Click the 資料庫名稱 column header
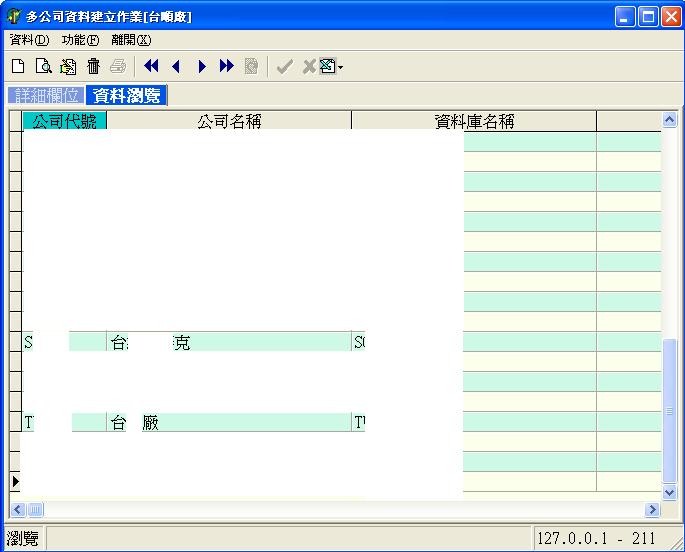The image size is (685, 552). click(x=474, y=121)
